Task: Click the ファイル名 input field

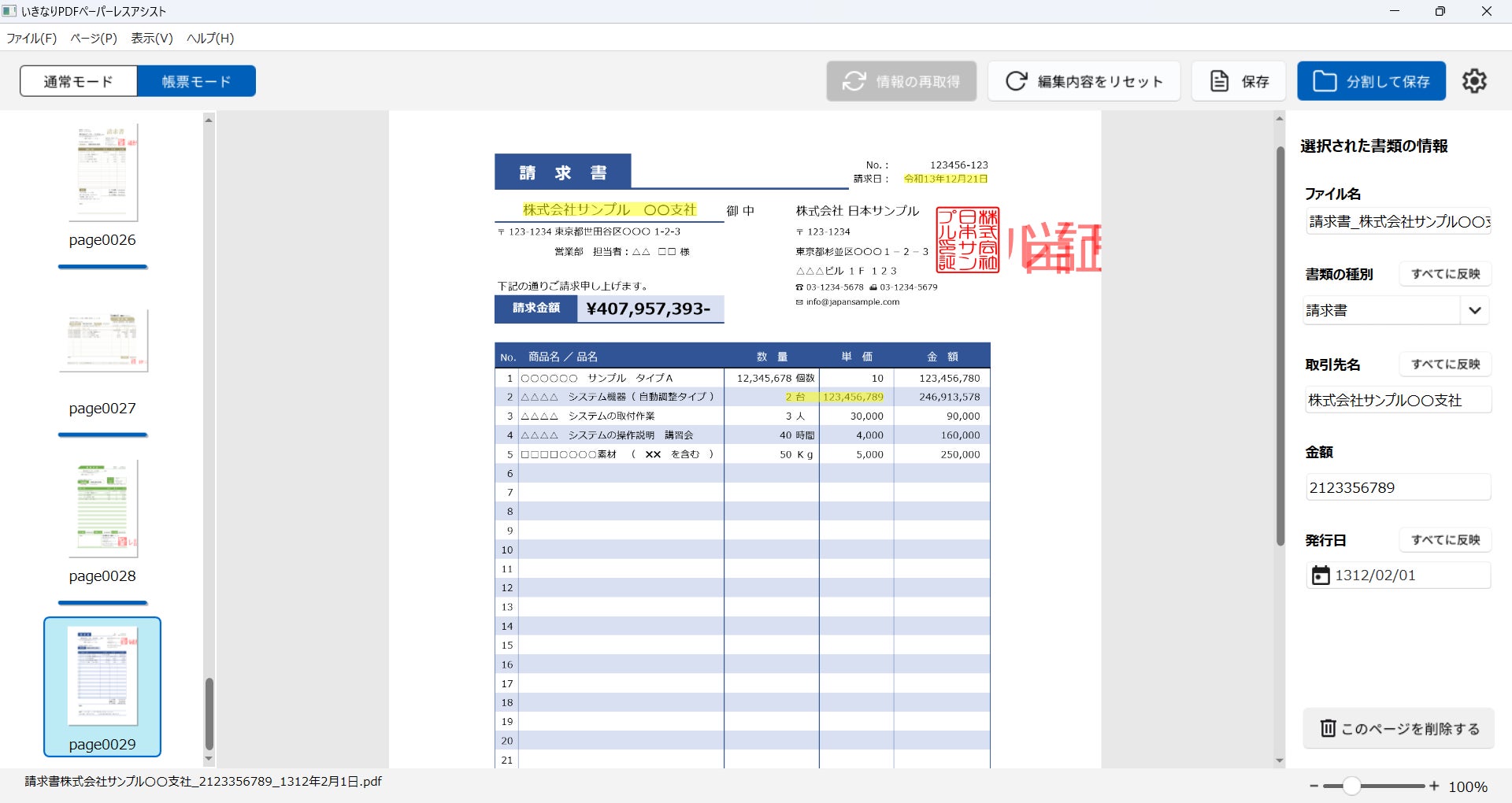Action: [x=1398, y=222]
